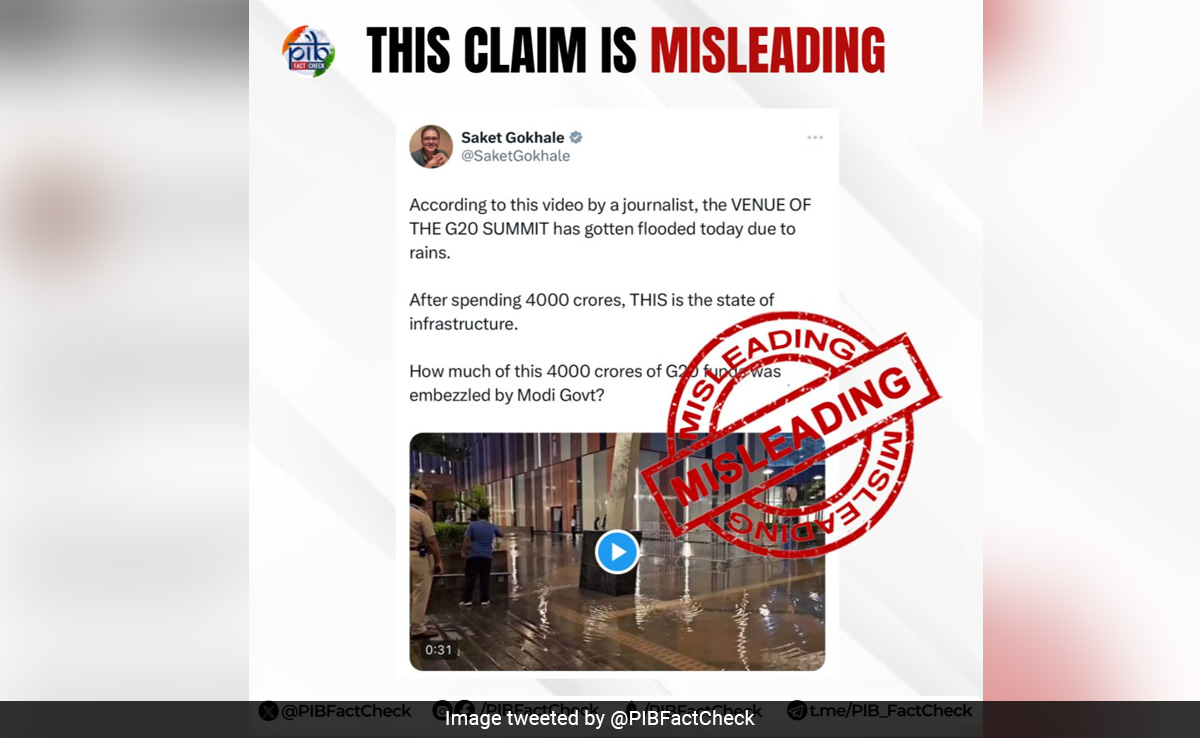Click the Telegram icon in the footer
This screenshot has width=1200, height=738.
tap(797, 711)
